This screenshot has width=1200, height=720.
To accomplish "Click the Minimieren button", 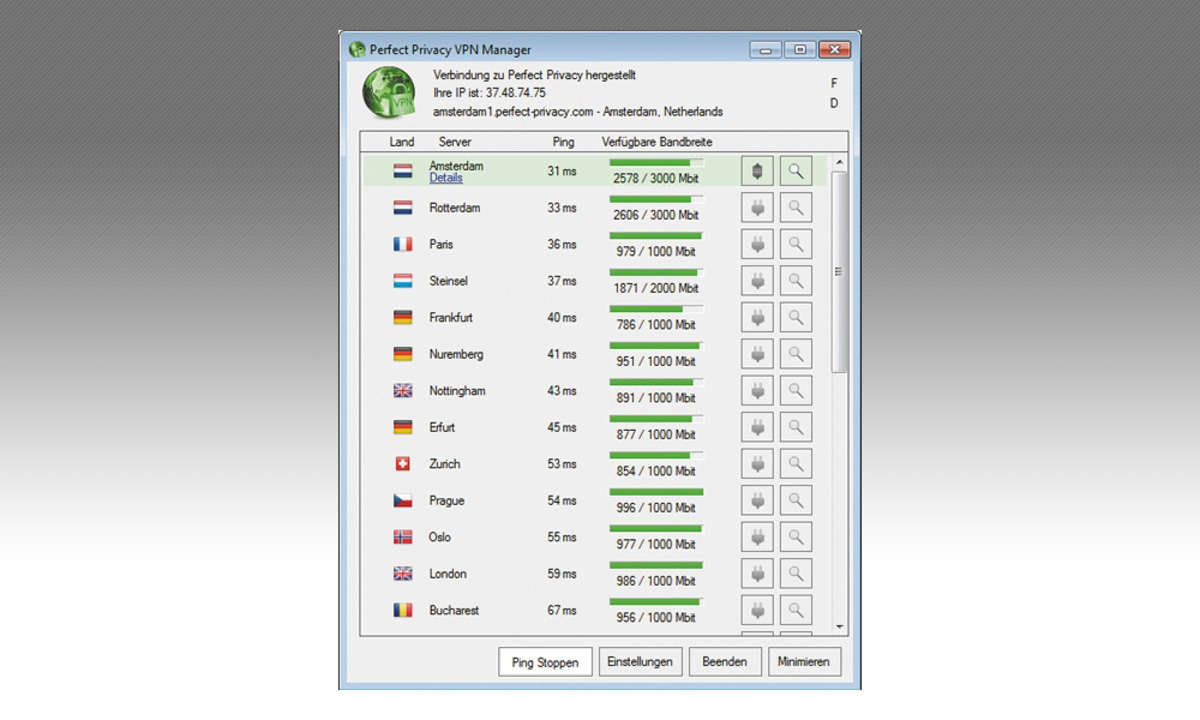I will [804, 662].
